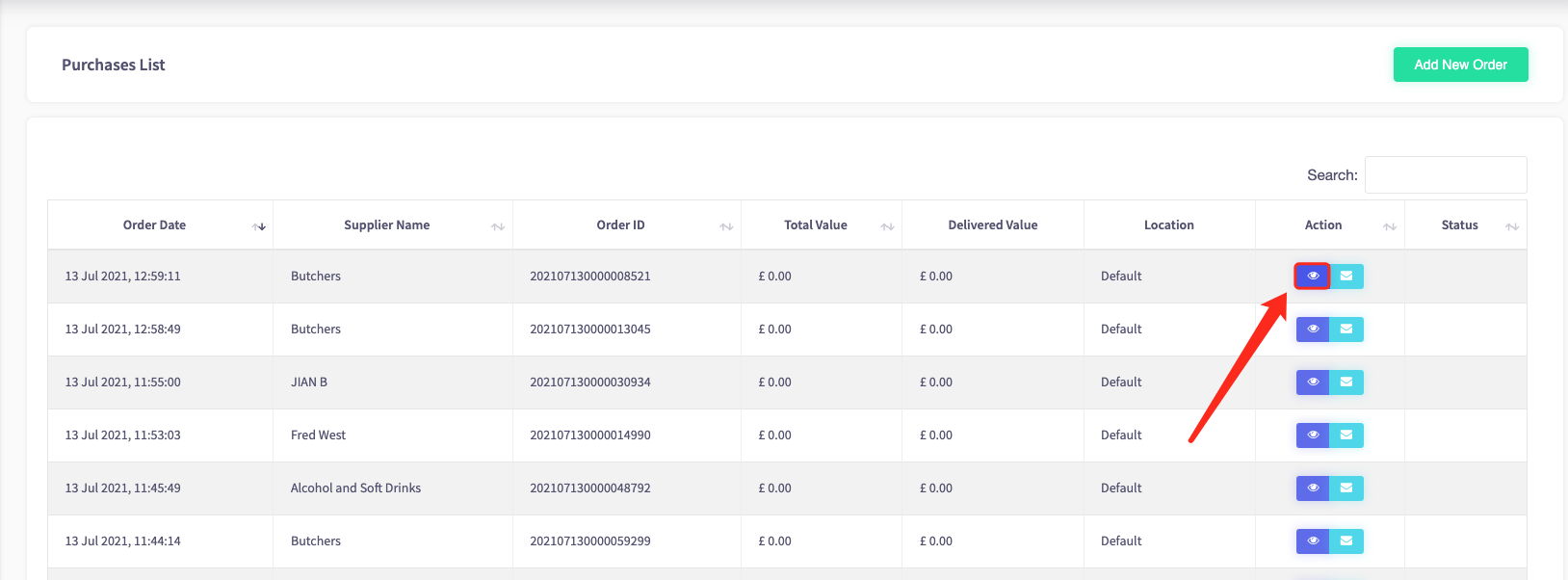
Task: Click supplier name JIAN B
Action: pos(309,382)
